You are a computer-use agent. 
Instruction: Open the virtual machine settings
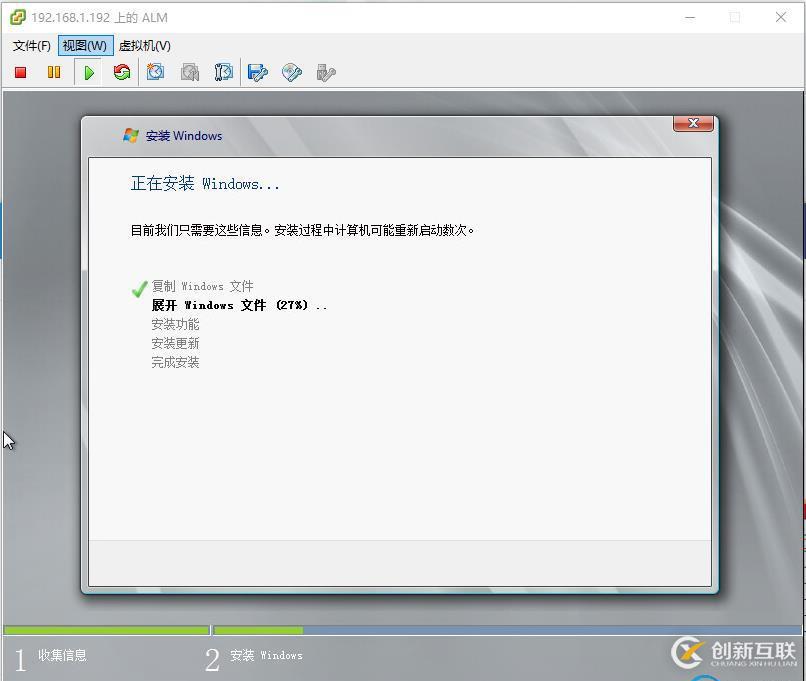pyautogui.click(x=257, y=72)
